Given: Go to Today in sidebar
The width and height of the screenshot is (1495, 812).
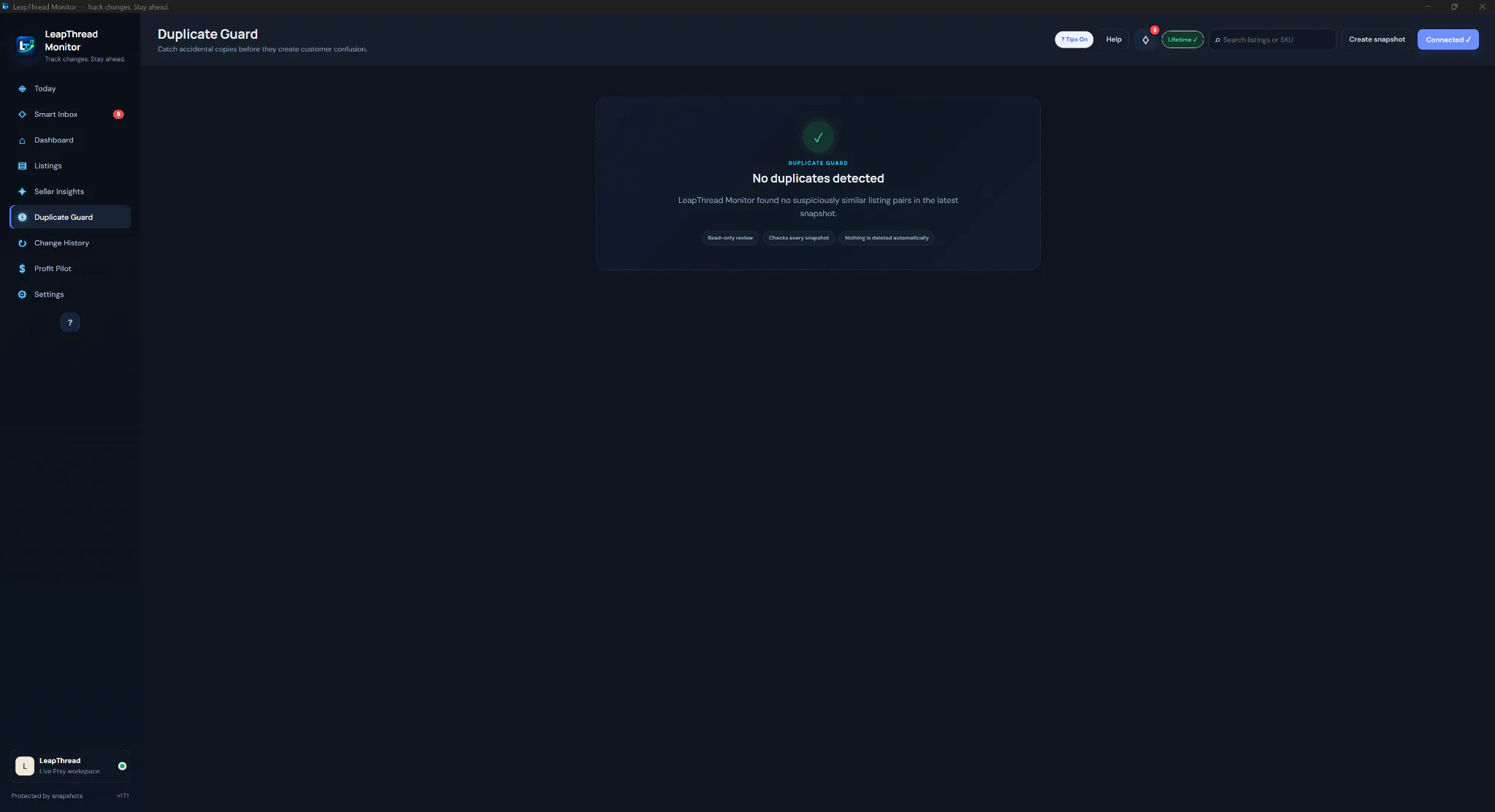Looking at the screenshot, I should point(70,89).
